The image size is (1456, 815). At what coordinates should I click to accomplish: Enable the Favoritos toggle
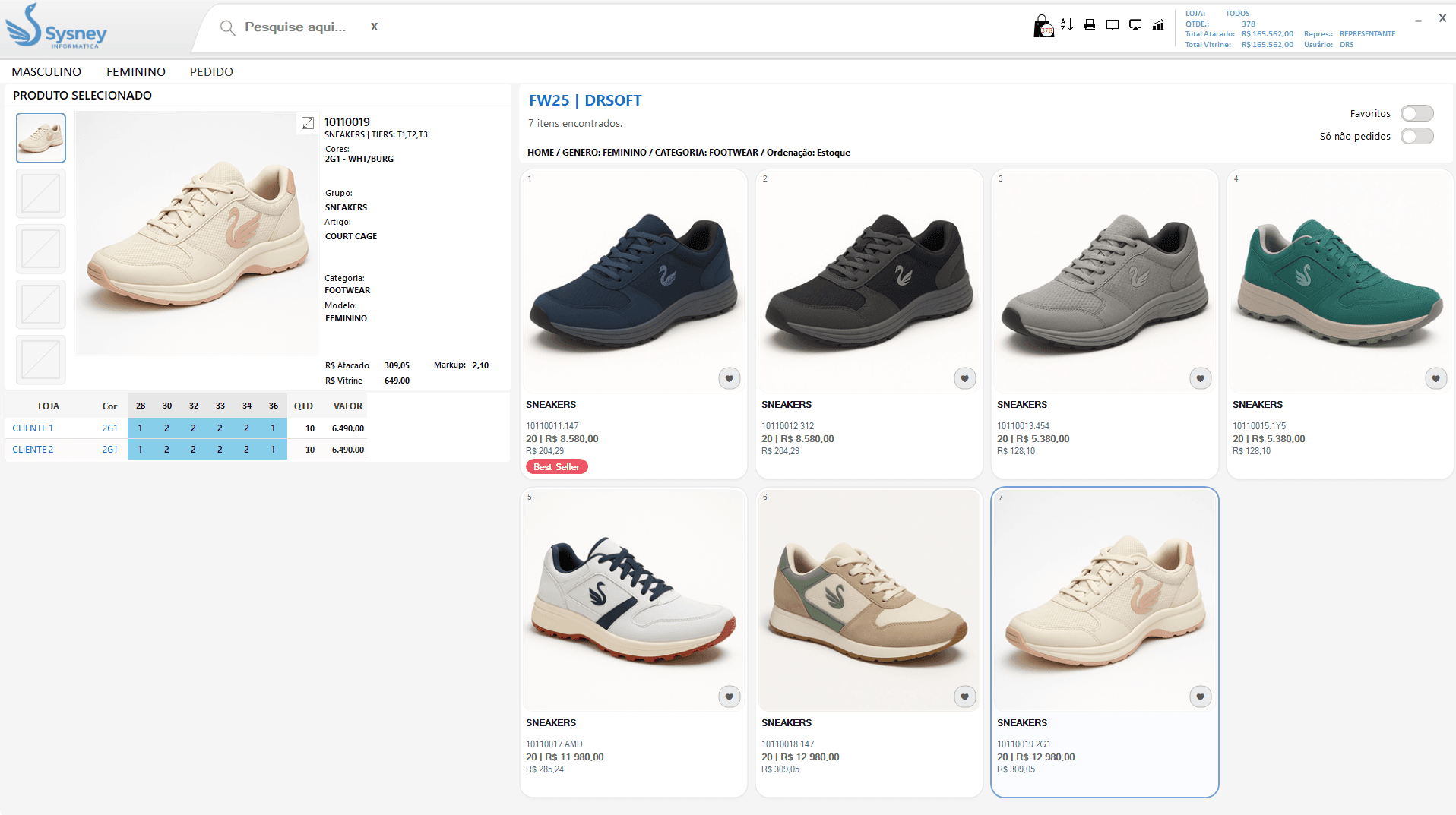[1417, 113]
